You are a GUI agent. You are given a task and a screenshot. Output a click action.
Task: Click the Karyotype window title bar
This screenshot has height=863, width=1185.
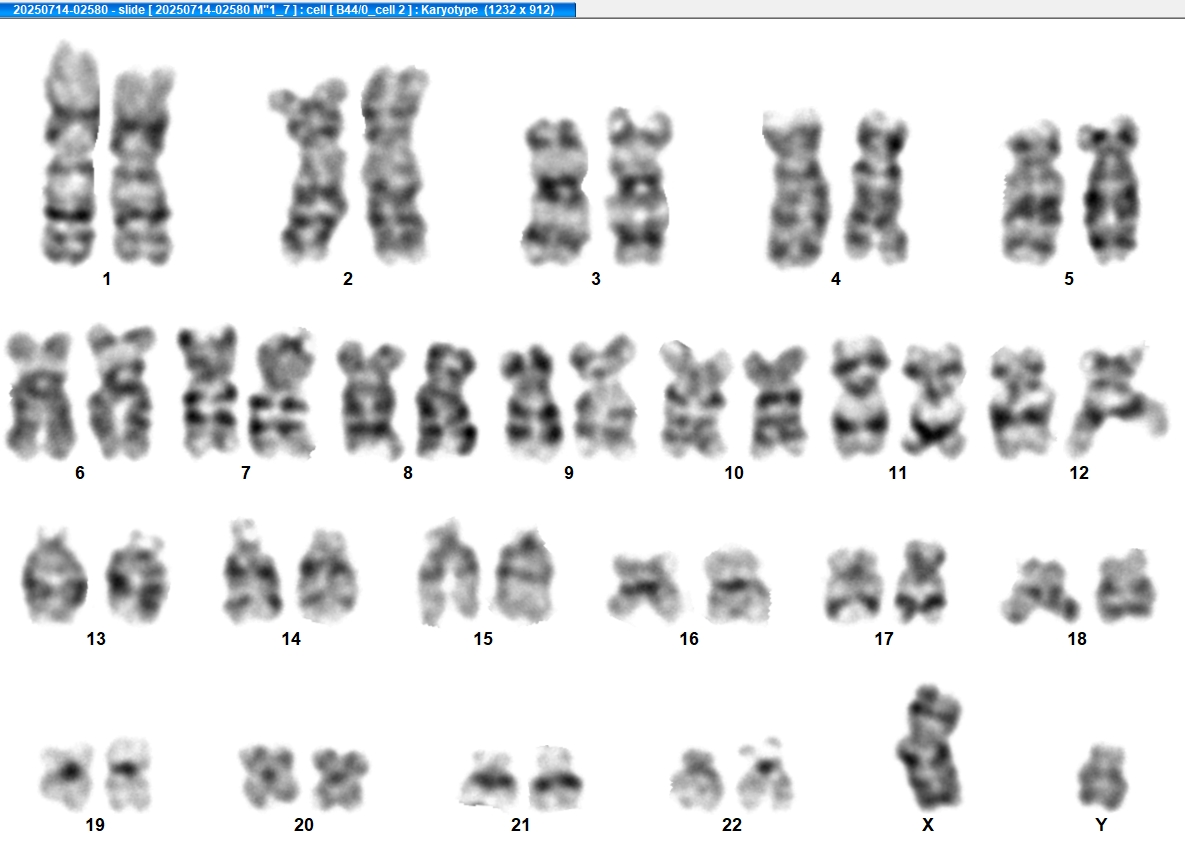288,9
